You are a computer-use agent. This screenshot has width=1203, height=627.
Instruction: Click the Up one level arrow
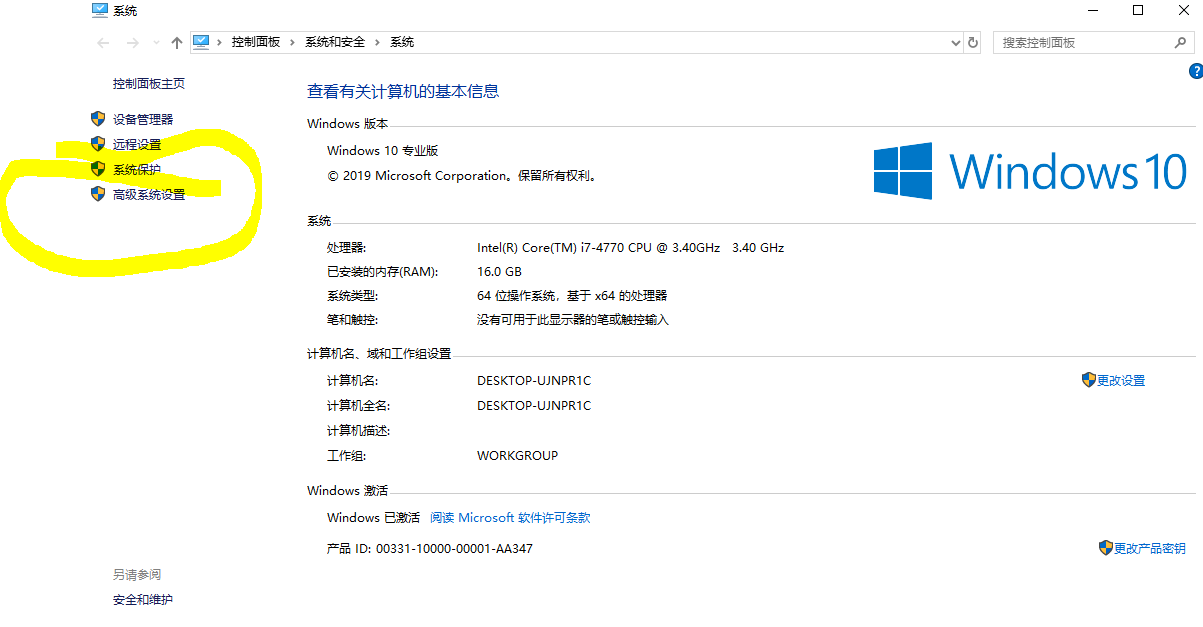tap(177, 43)
